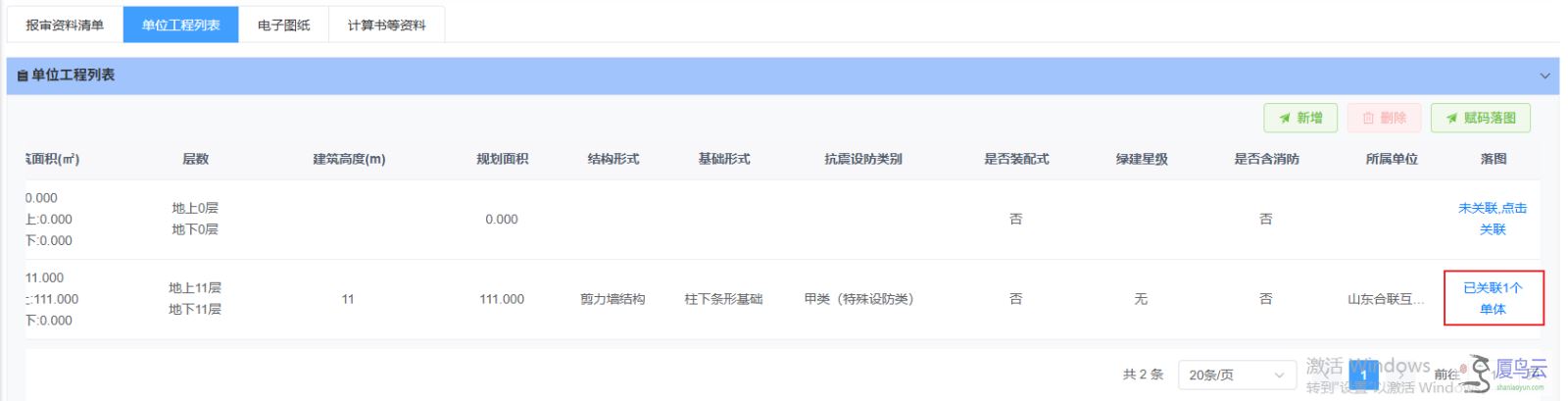Click the 绿建星级 column header
1568x401 pixels.
tap(1142, 159)
